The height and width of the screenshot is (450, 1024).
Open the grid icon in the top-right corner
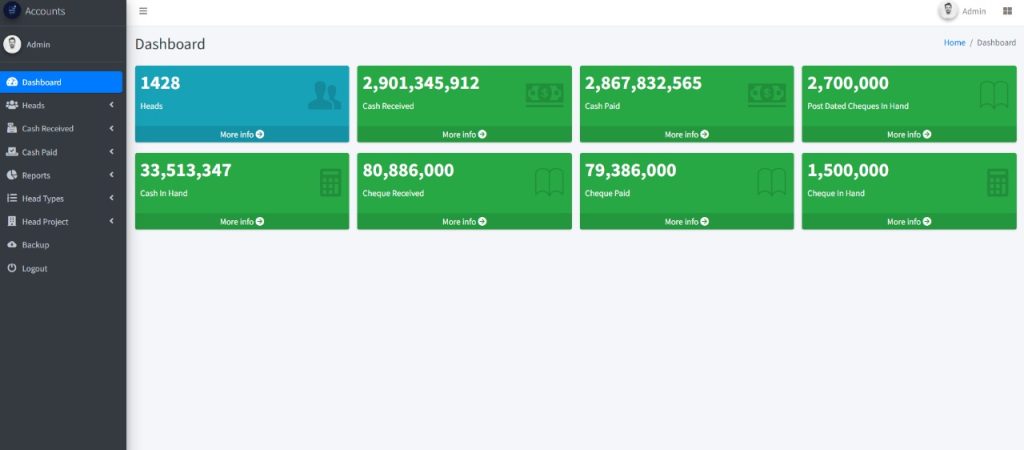coord(1007,11)
